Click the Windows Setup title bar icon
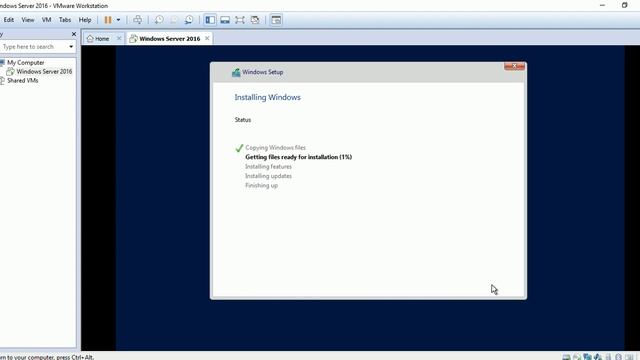This screenshot has height=360, width=640. coord(236,72)
